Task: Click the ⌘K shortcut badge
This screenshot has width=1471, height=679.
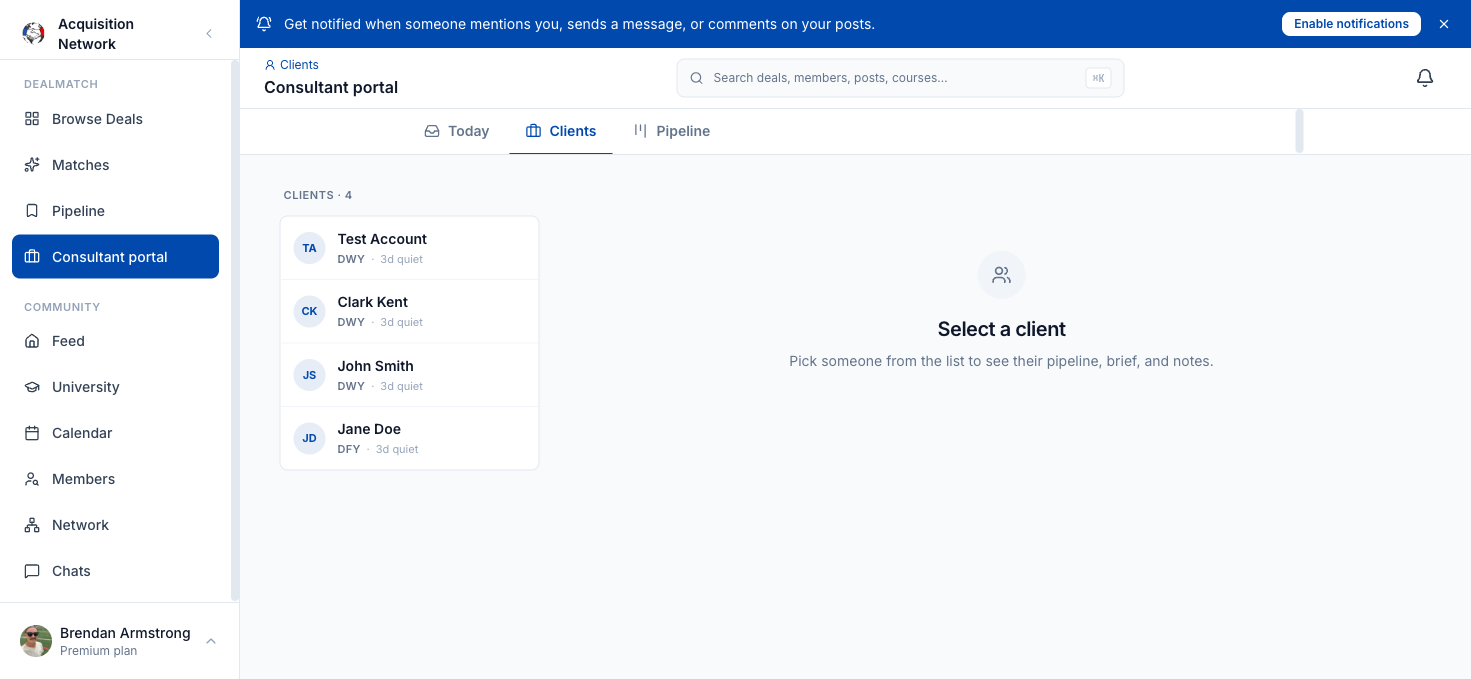Action: (x=1098, y=78)
